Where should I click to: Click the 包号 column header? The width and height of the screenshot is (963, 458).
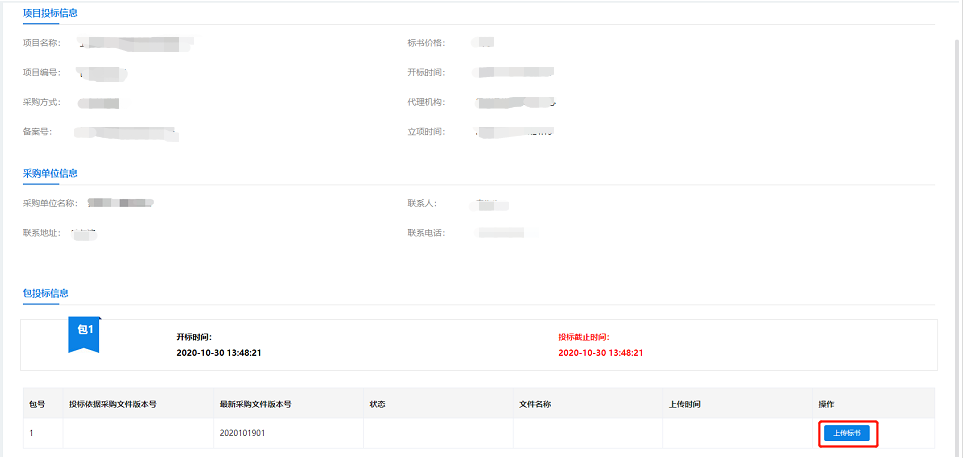pos(37,404)
